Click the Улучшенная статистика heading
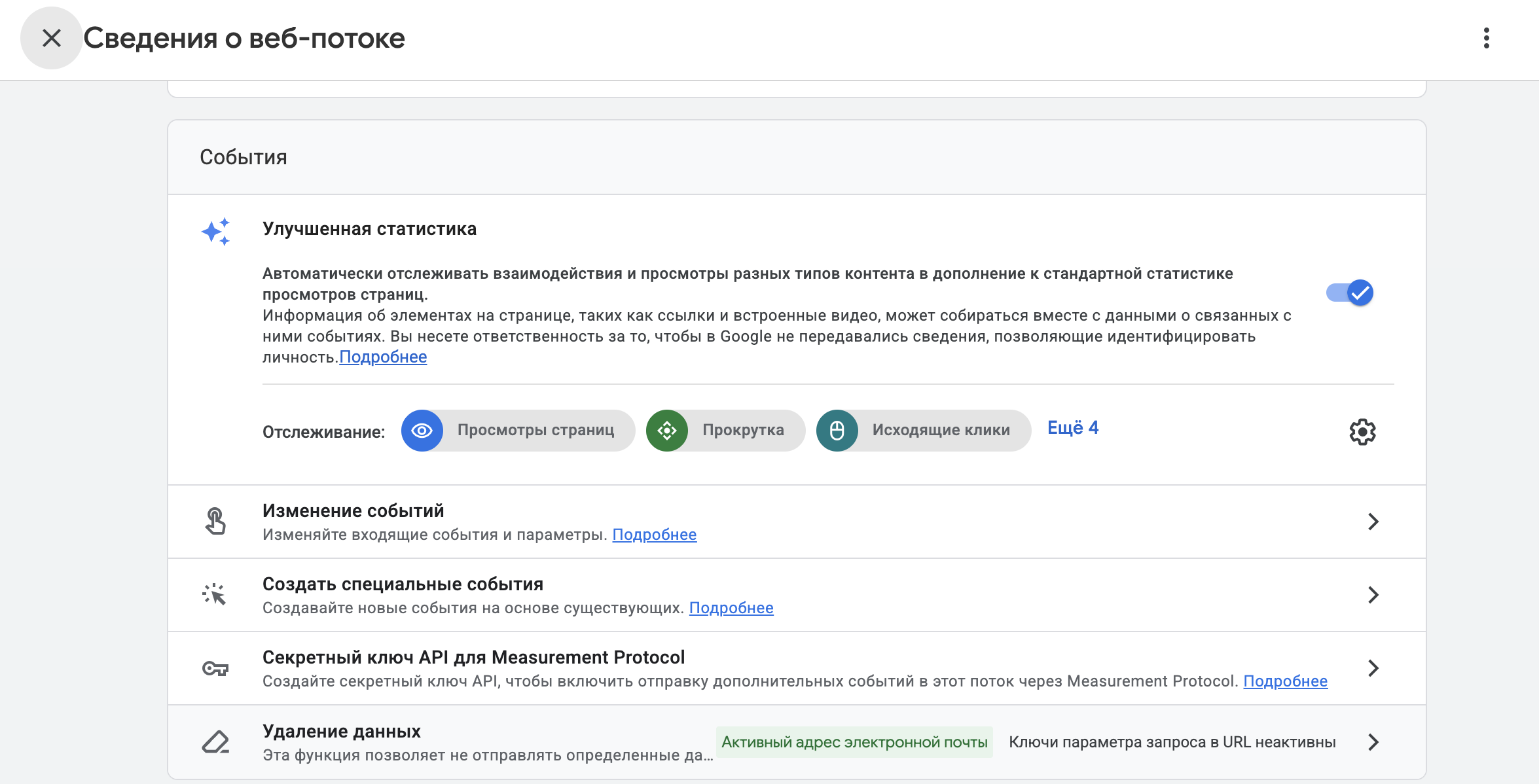 tap(369, 229)
